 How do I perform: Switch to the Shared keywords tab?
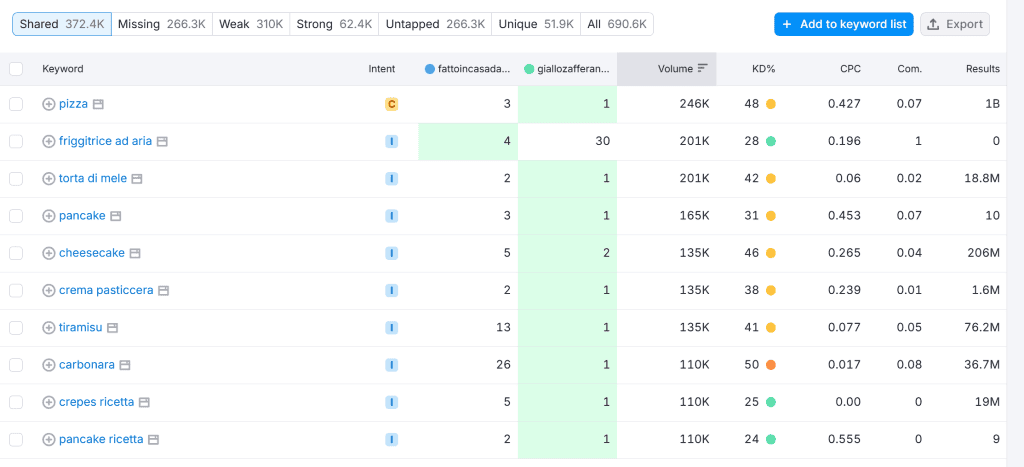[x=62, y=24]
